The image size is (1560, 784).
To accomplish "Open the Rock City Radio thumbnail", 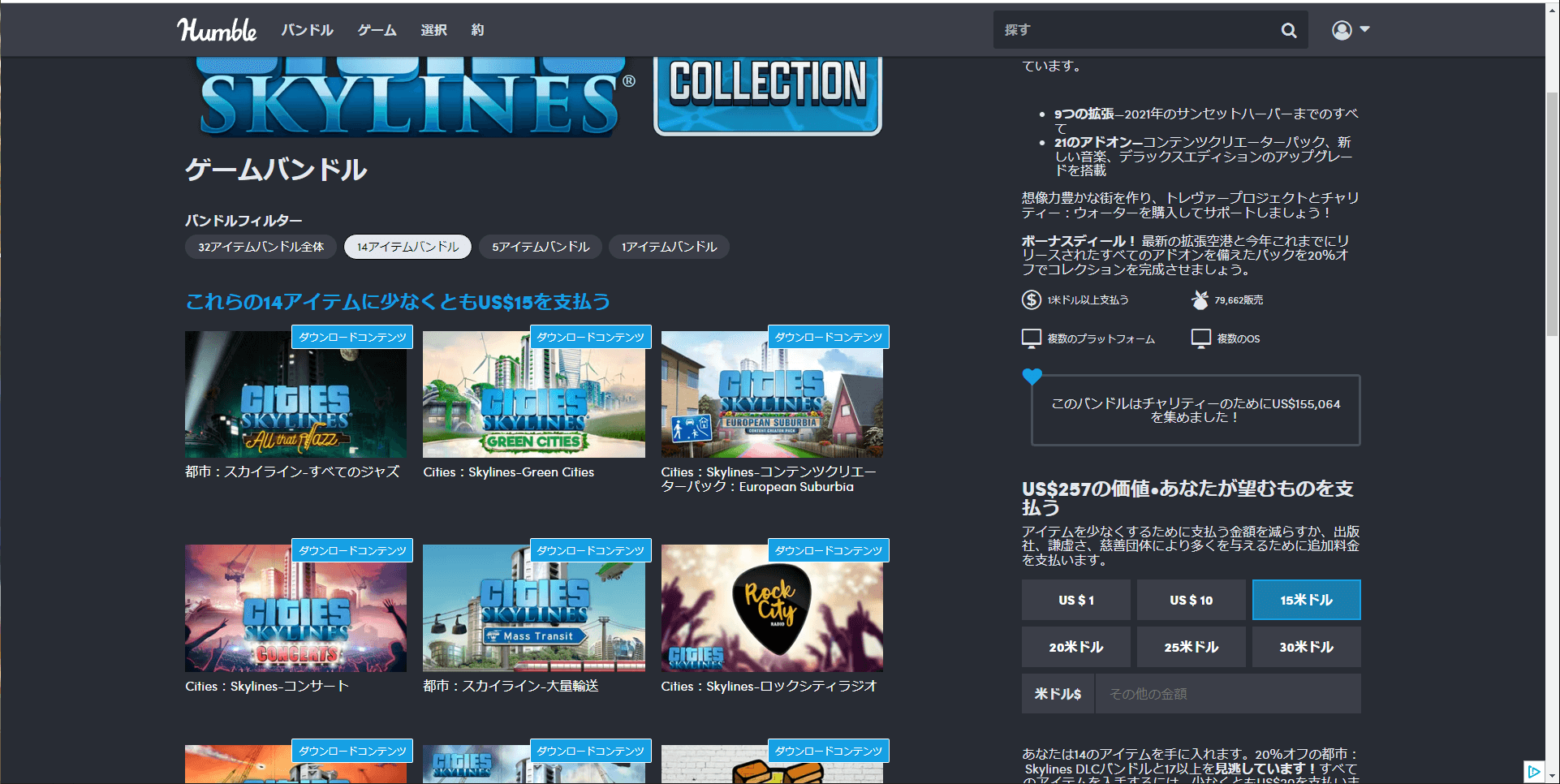I will click(772, 608).
